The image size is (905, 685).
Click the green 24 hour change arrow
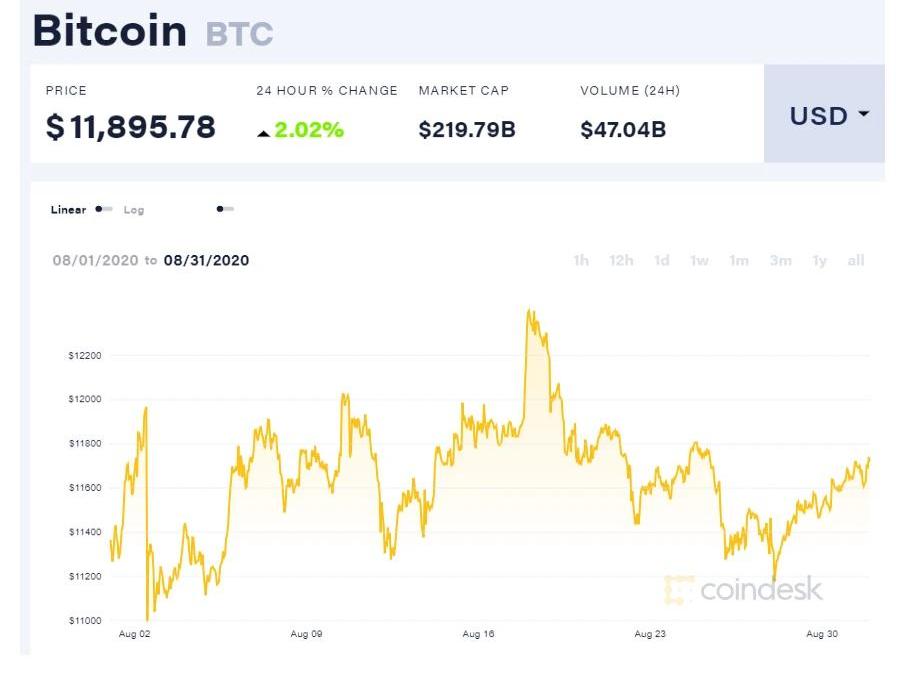tap(264, 132)
